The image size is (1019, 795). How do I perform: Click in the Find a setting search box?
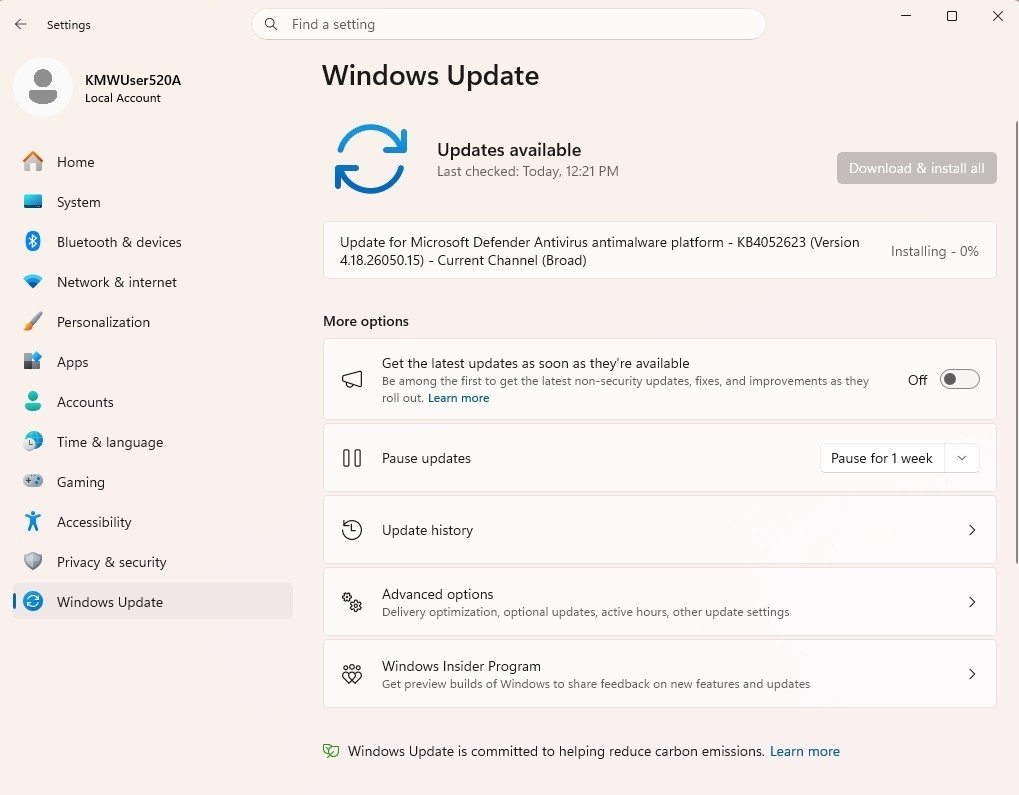[x=509, y=24]
